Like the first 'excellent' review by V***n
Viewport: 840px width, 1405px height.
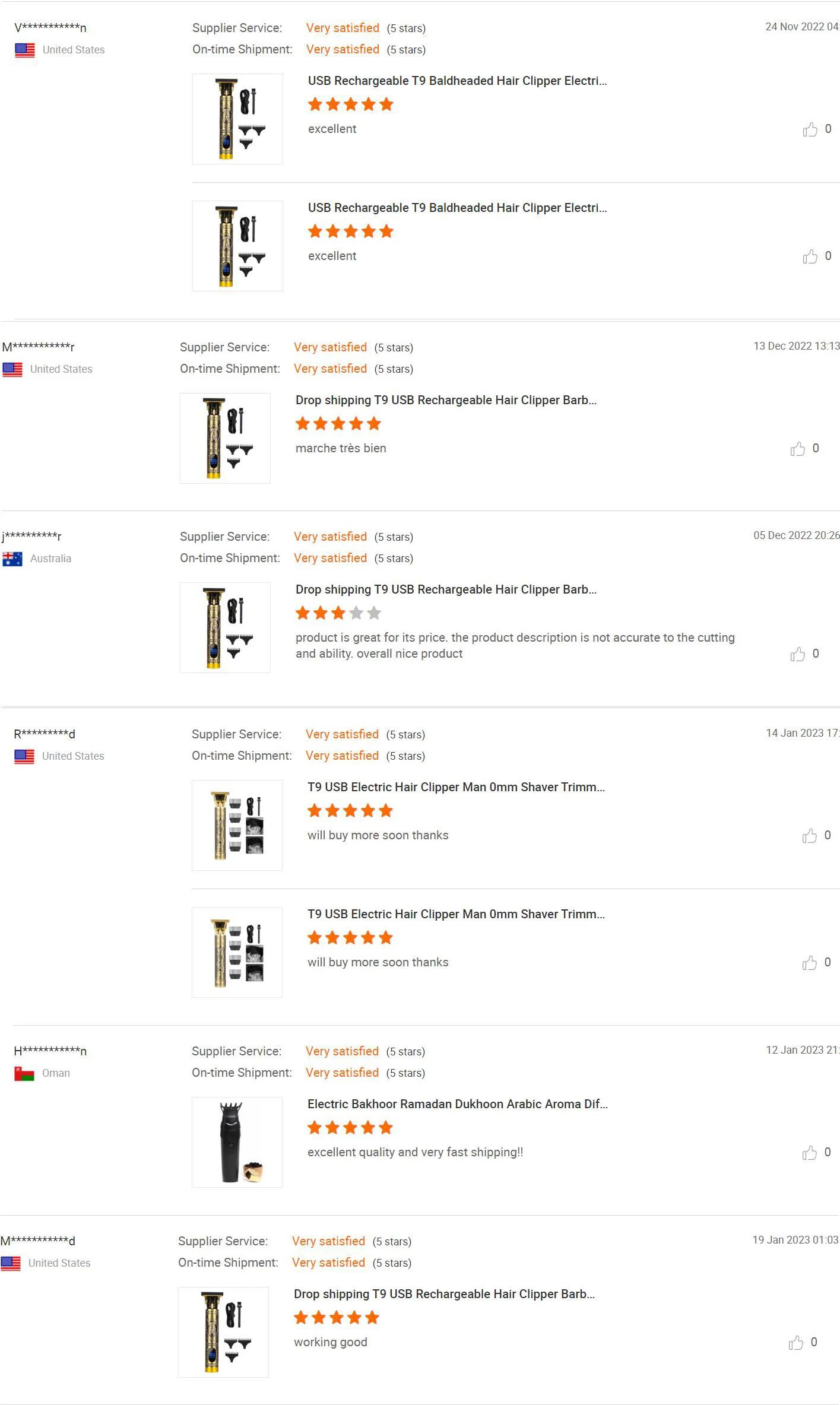point(810,129)
